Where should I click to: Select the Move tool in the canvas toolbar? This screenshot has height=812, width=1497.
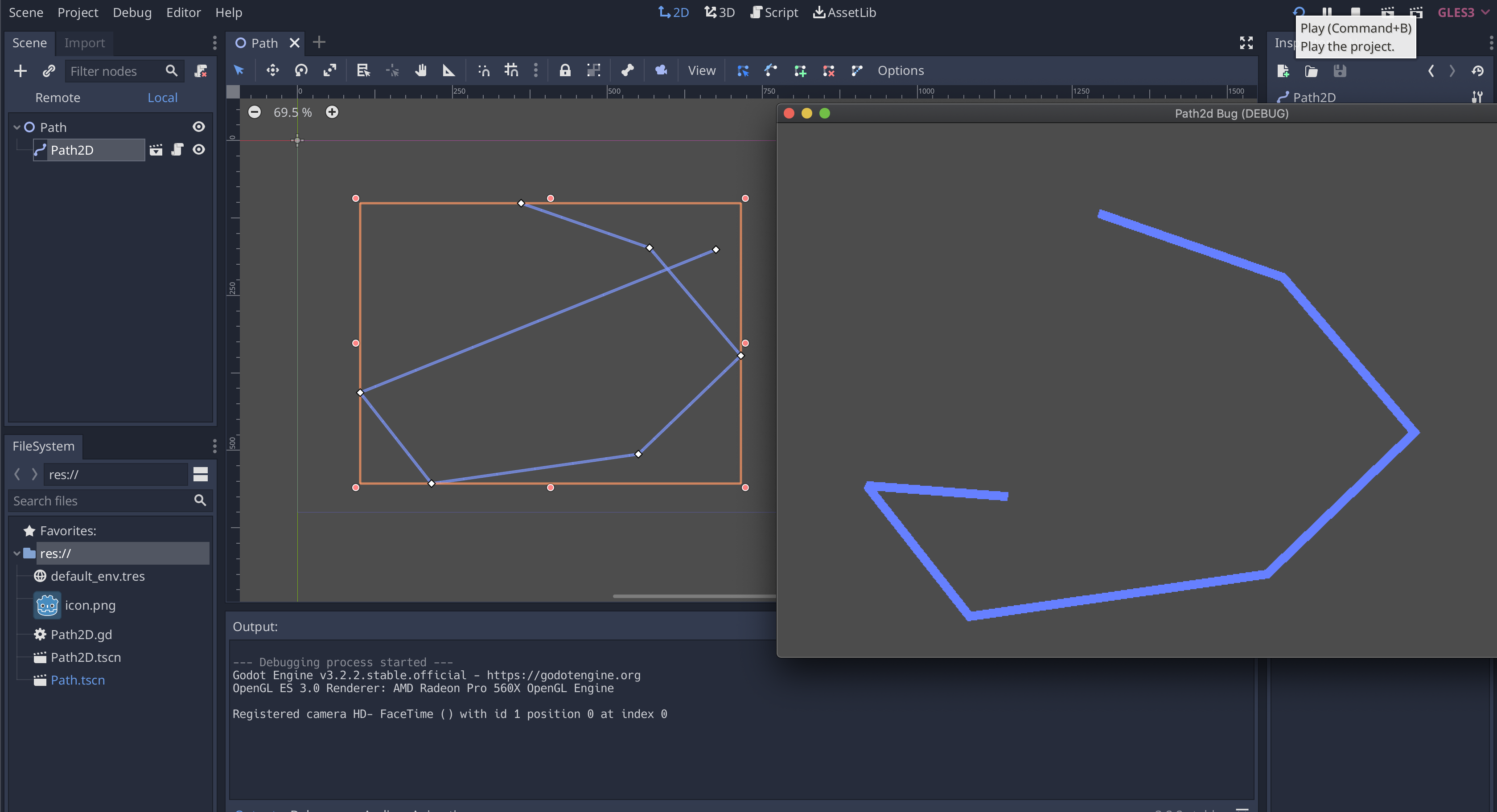[x=272, y=70]
